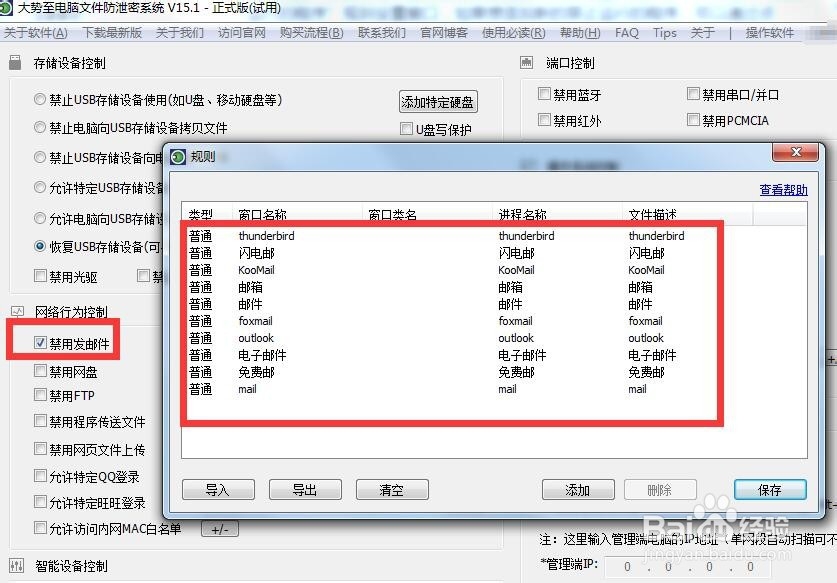Toggle U盘写保护 checkbox
Image resolution: width=837 pixels, height=583 pixels.
point(406,129)
